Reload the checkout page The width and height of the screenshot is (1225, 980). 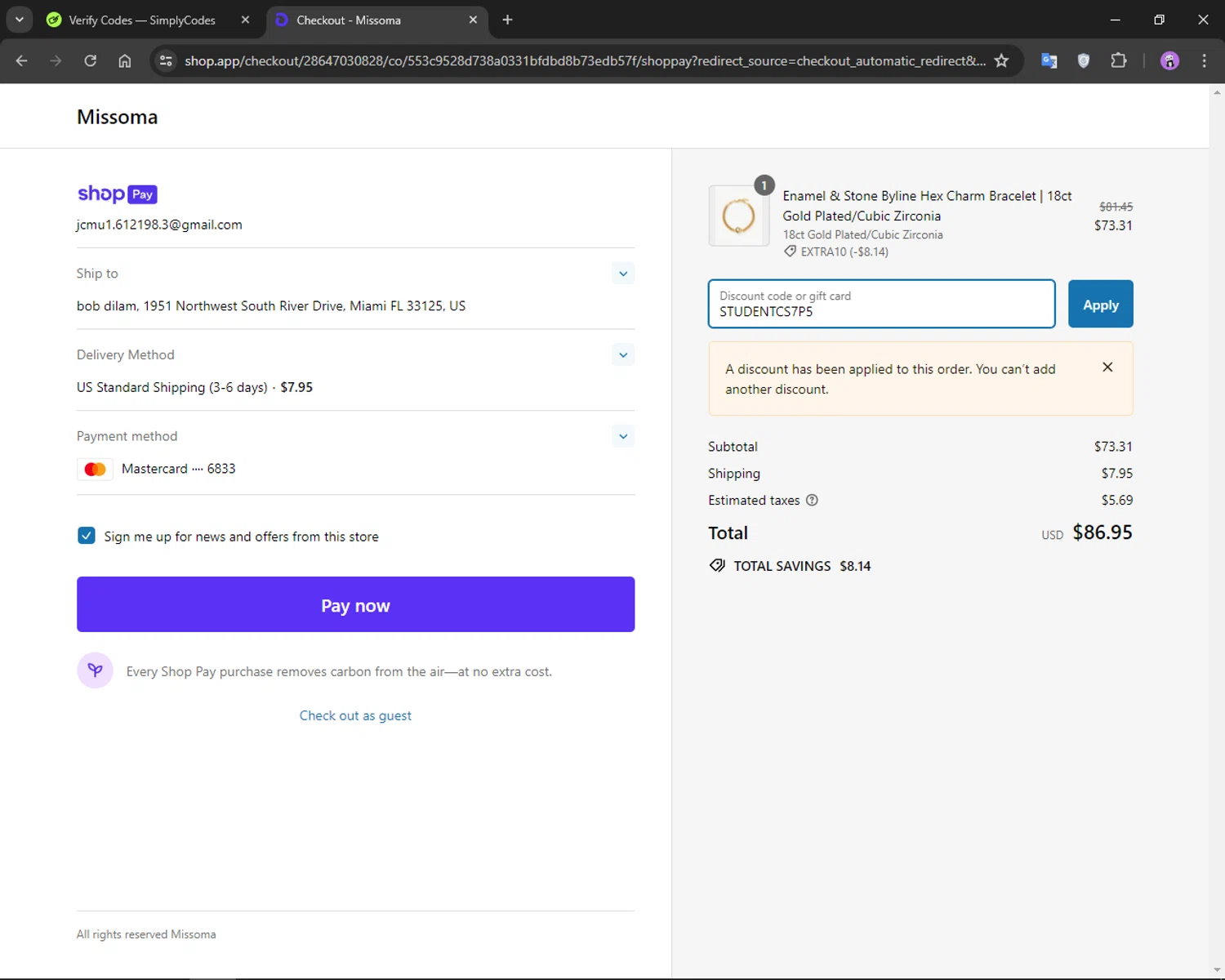[90, 60]
